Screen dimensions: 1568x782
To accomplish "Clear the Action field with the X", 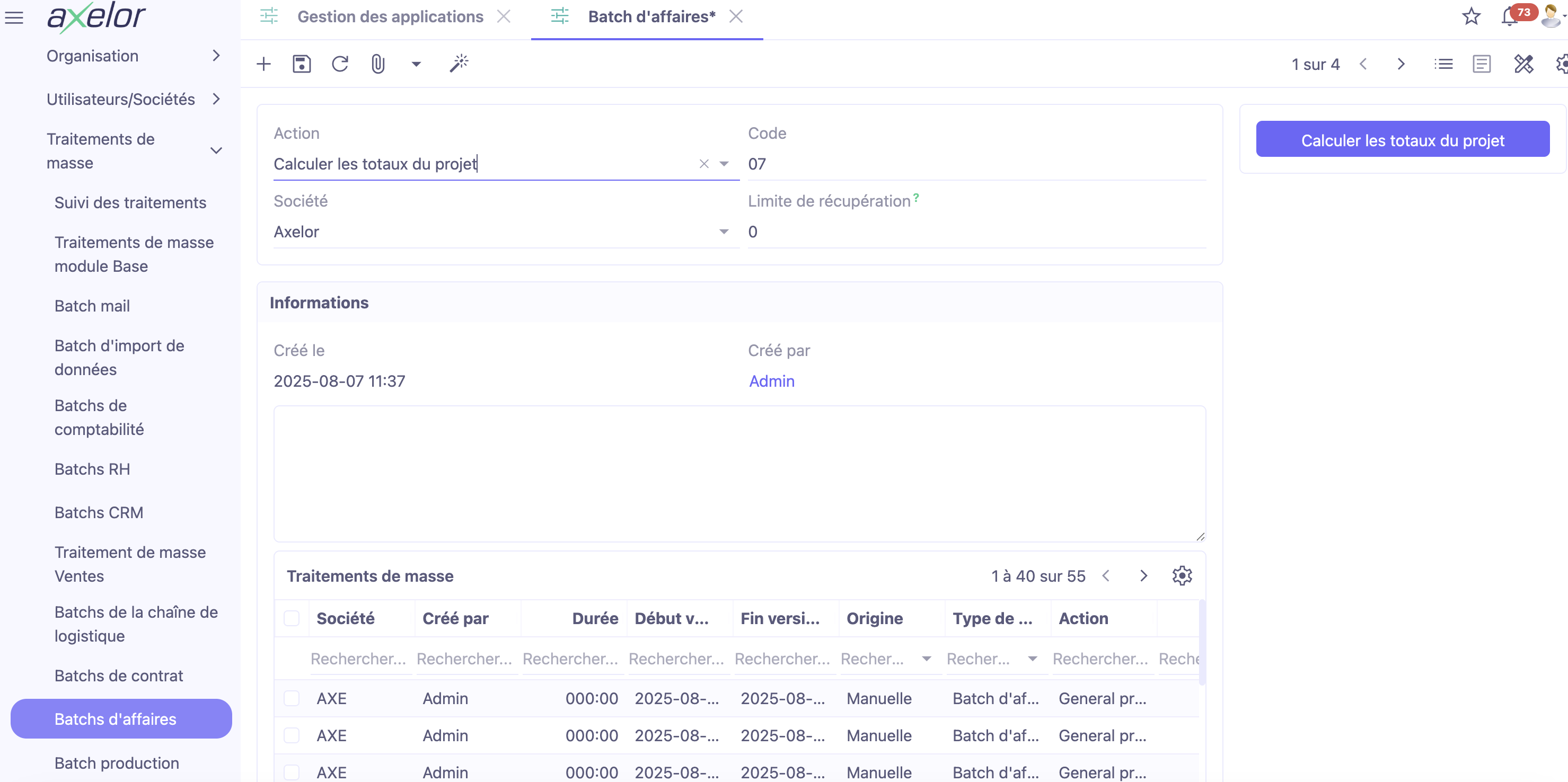I will click(703, 163).
